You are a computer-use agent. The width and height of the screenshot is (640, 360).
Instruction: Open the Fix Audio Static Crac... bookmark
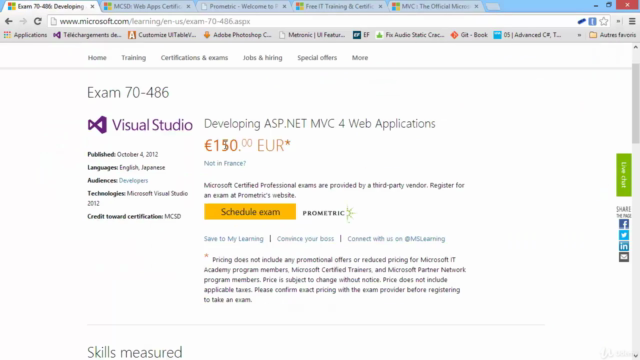[410, 35]
